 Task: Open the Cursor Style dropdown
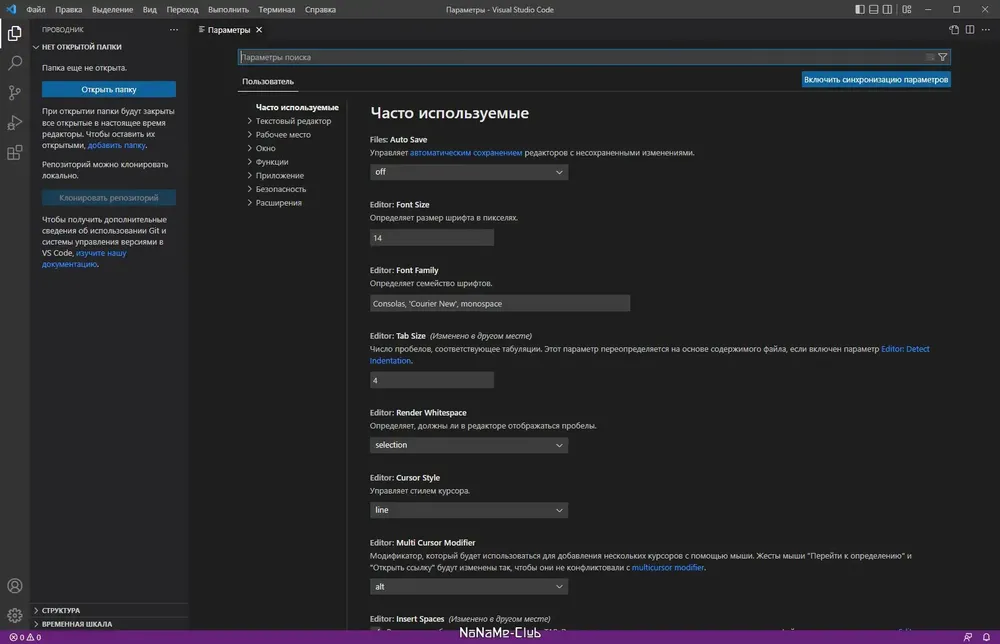(x=469, y=510)
